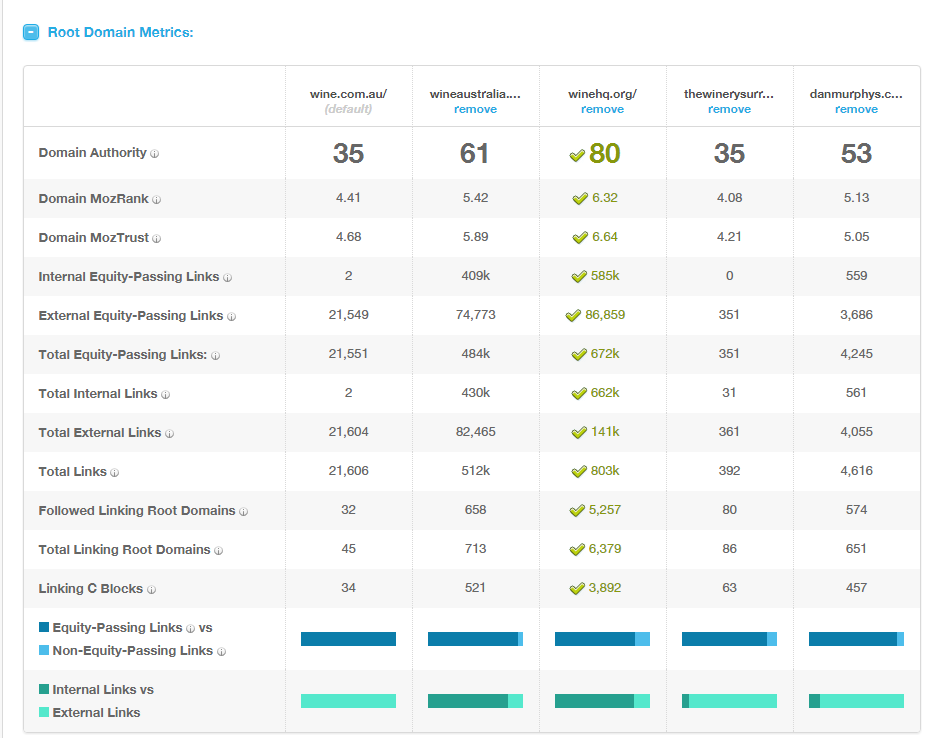Click the Followed Linking Root Domains value 658

(x=475, y=510)
